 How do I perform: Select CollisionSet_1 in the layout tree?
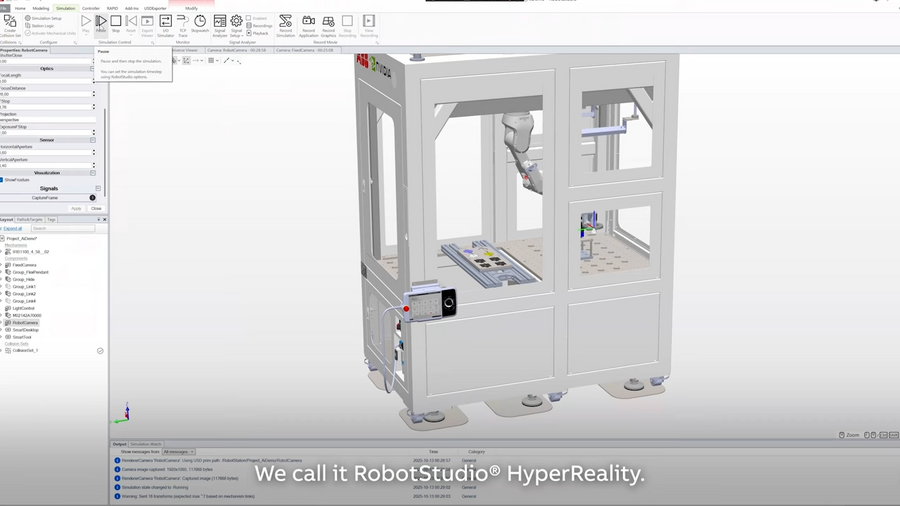click(x=25, y=350)
